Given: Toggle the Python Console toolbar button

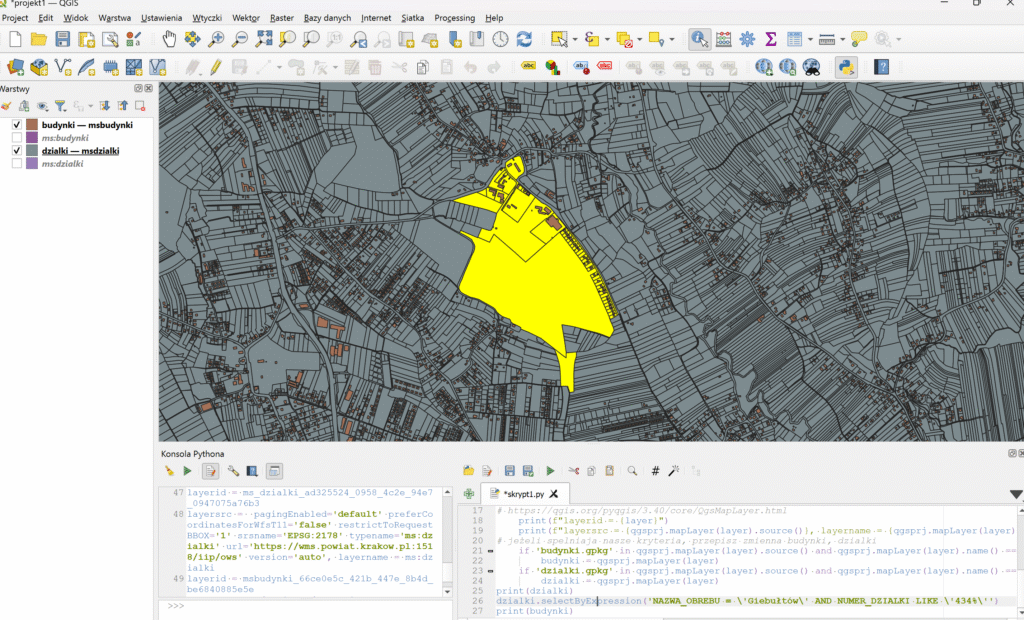Looking at the screenshot, I should tap(845, 67).
